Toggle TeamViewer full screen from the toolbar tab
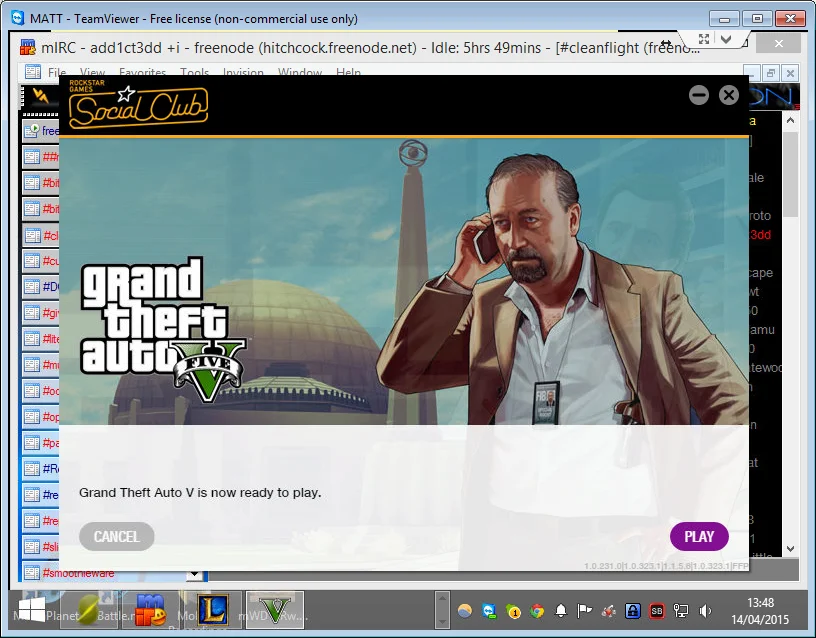Viewport: 816px width, 638px height. pyautogui.click(x=704, y=39)
